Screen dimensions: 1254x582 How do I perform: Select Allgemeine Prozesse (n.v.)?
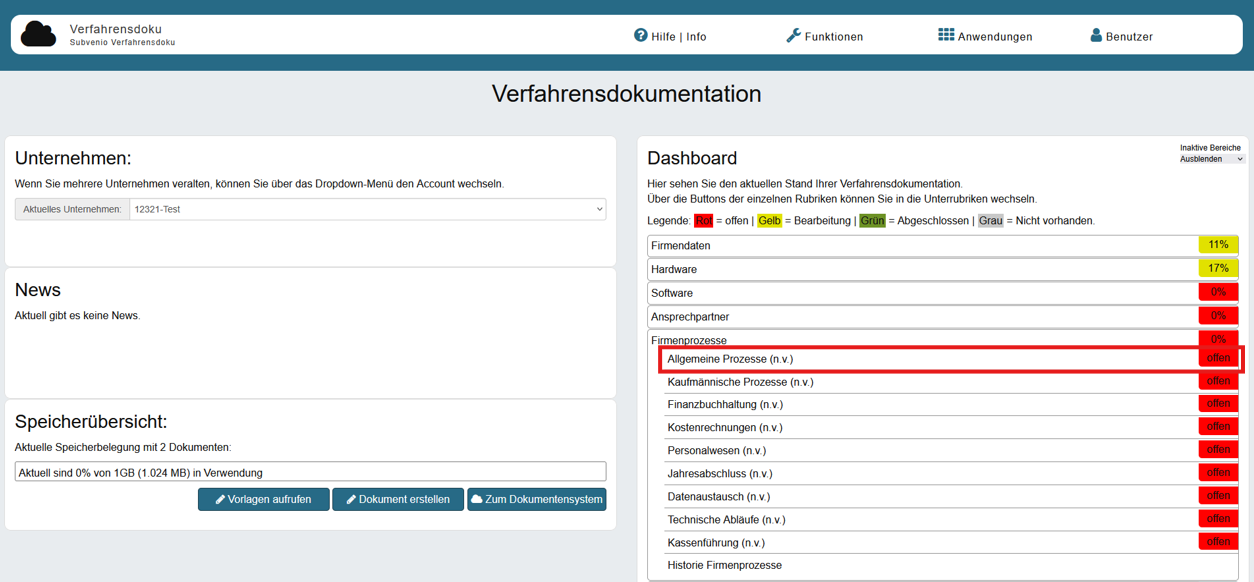pyautogui.click(x=951, y=359)
